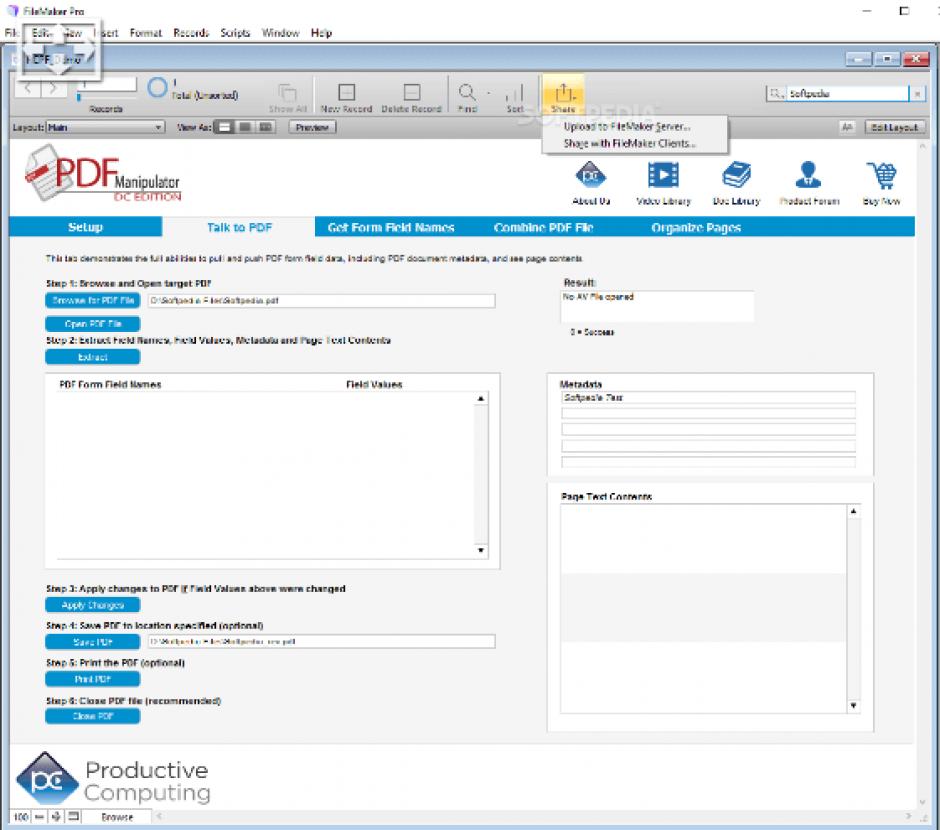Open the Scripts menu
The image size is (940, 830).
(x=235, y=33)
